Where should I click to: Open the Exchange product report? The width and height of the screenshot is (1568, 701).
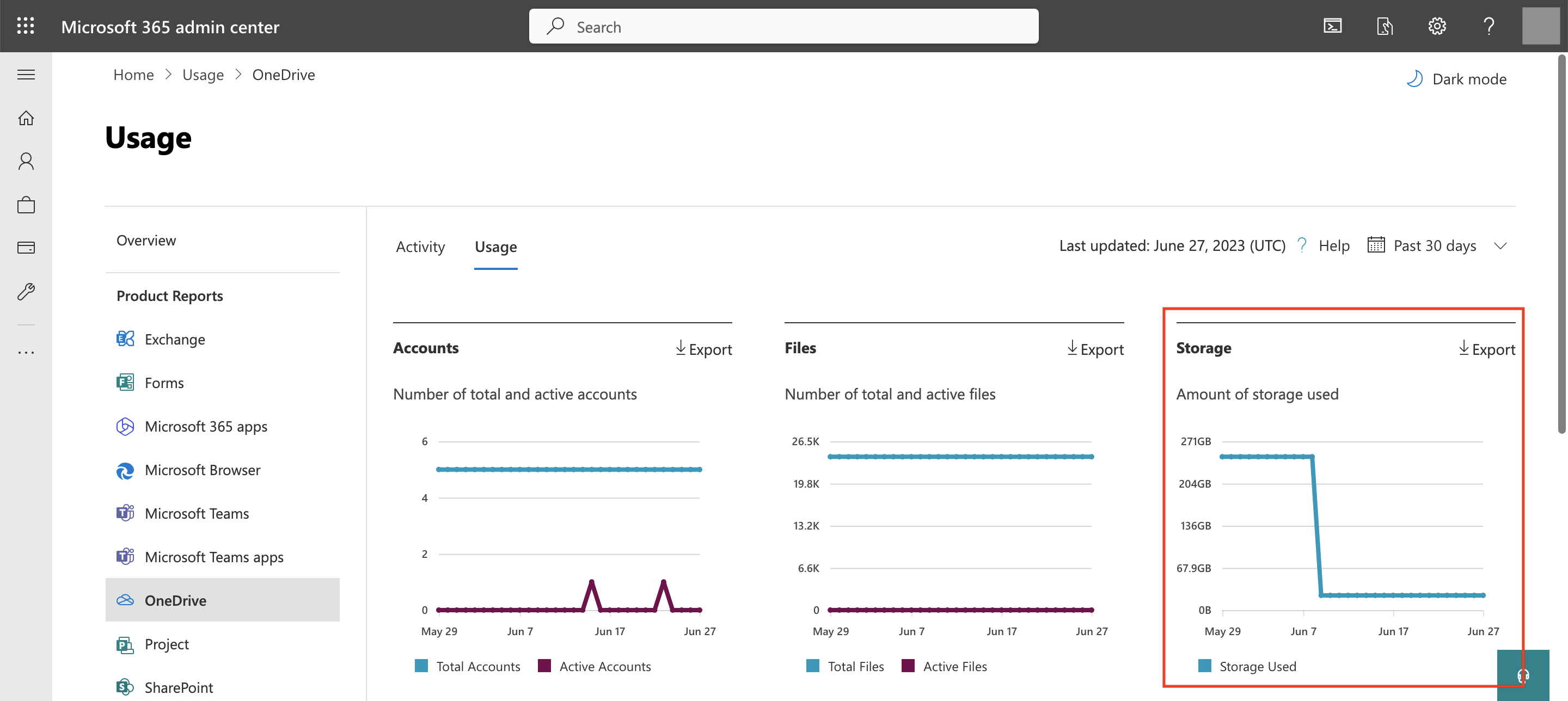[222, 339]
